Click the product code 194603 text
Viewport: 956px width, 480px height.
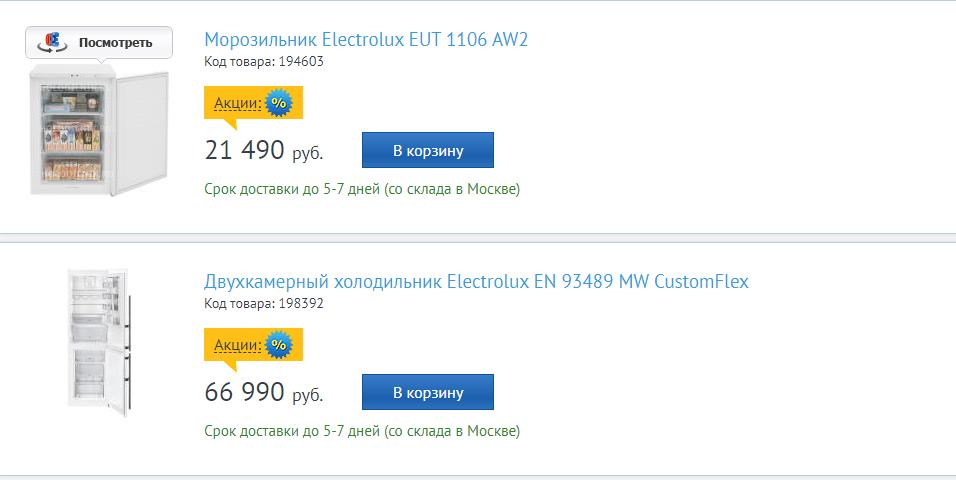(x=264, y=62)
